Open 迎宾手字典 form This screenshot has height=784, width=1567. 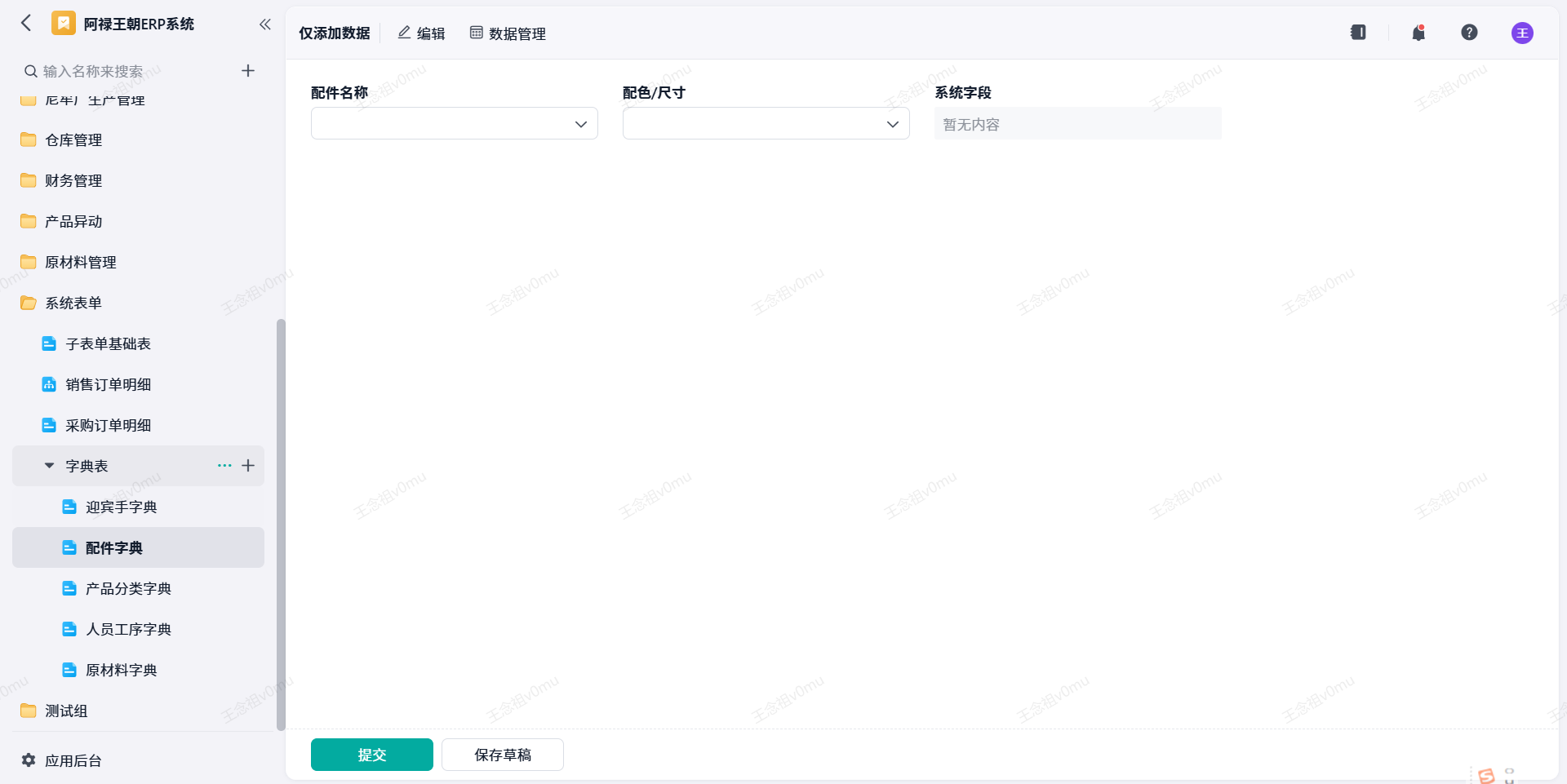[139, 507]
